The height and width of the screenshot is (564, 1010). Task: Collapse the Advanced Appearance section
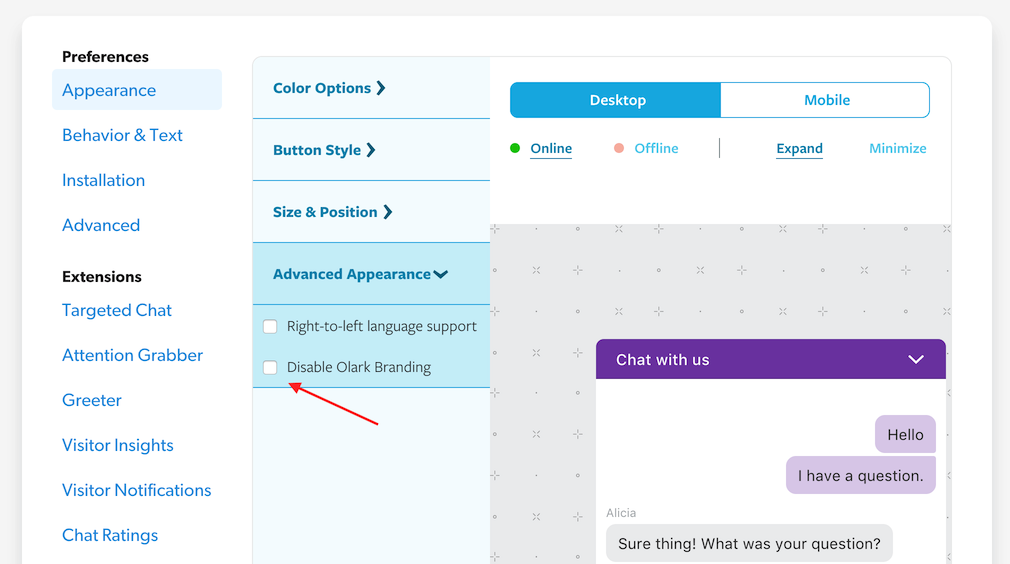tap(360, 274)
